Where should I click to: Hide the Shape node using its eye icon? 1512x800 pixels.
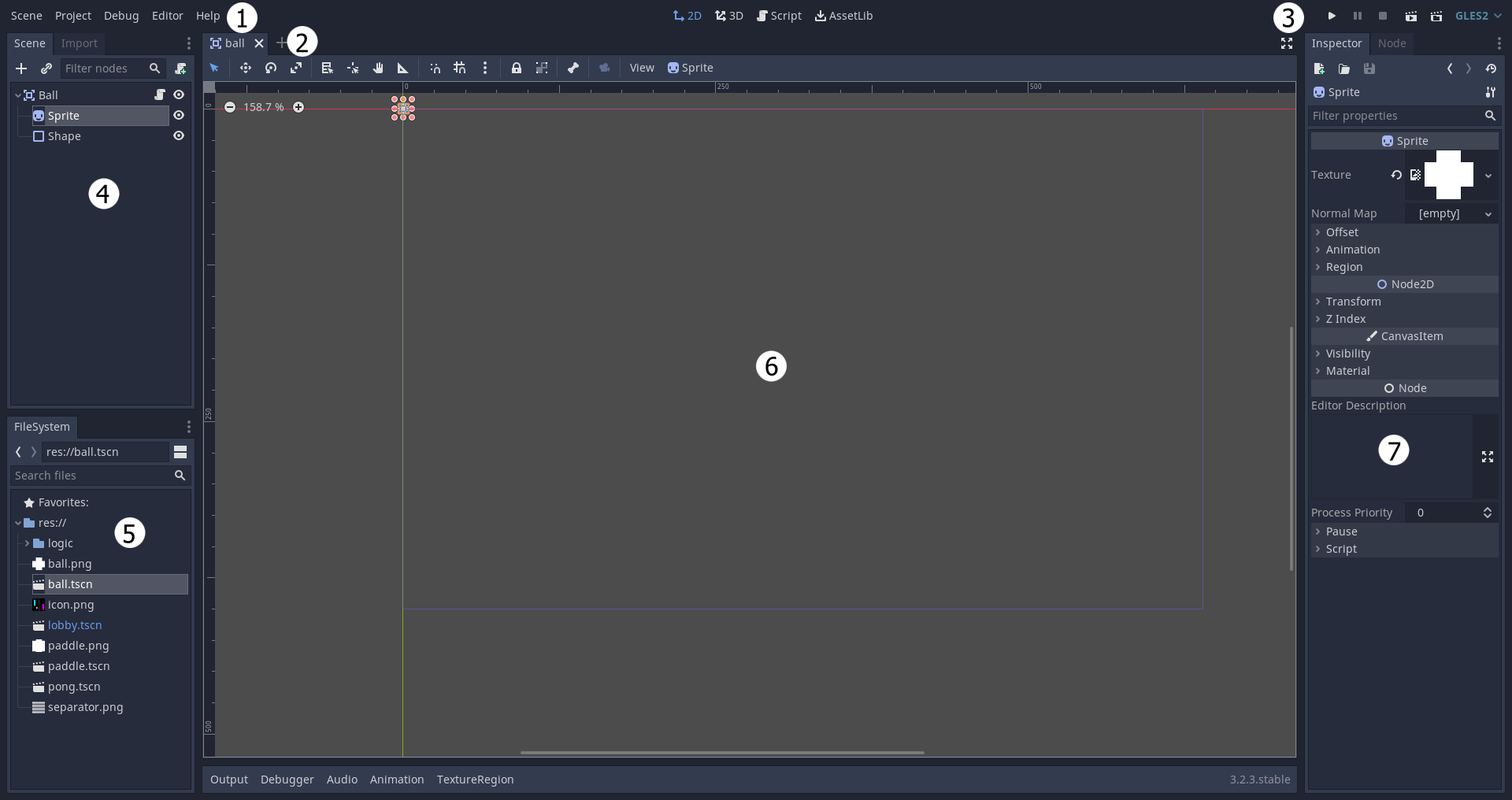(179, 136)
